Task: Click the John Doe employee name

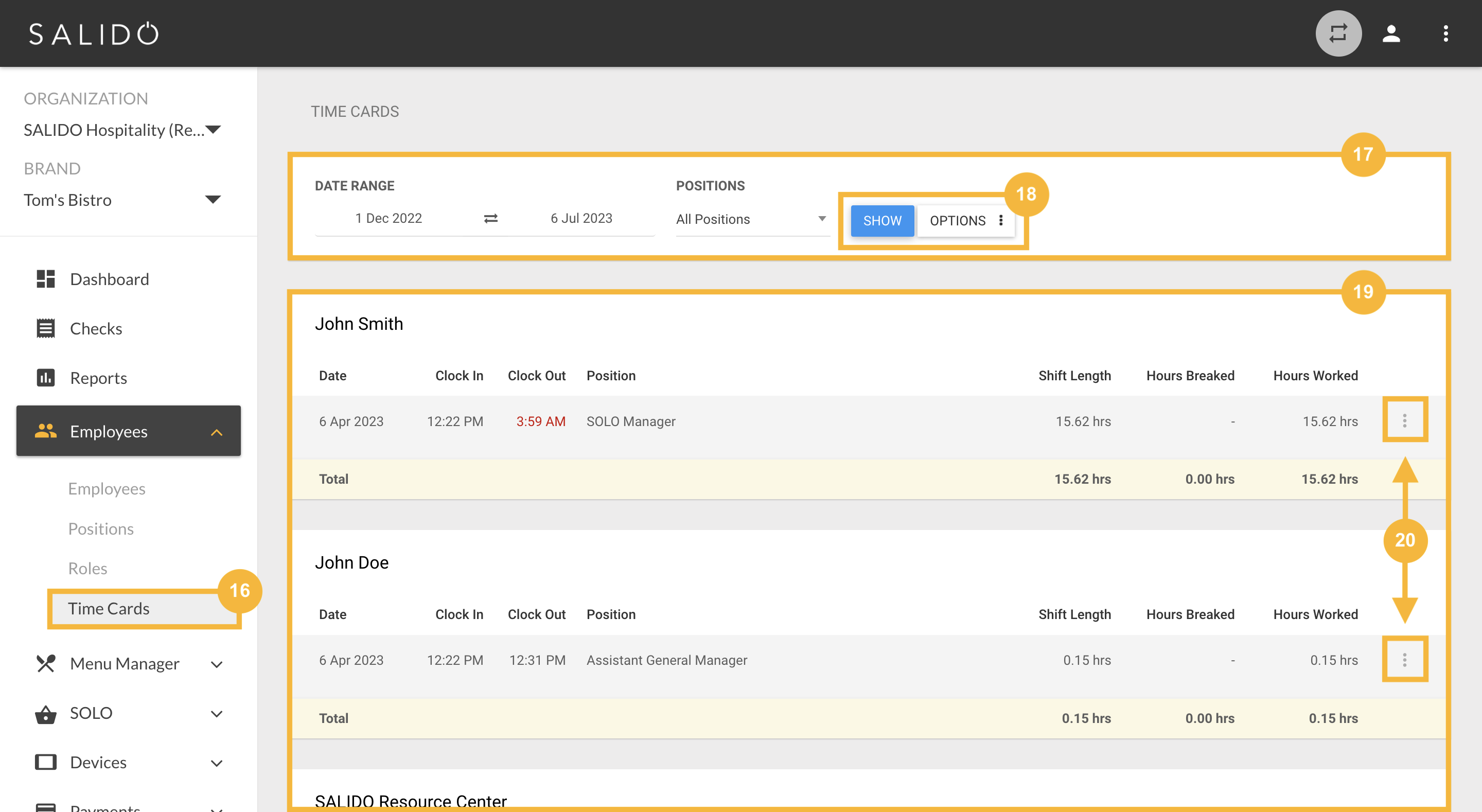Action: 351,562
